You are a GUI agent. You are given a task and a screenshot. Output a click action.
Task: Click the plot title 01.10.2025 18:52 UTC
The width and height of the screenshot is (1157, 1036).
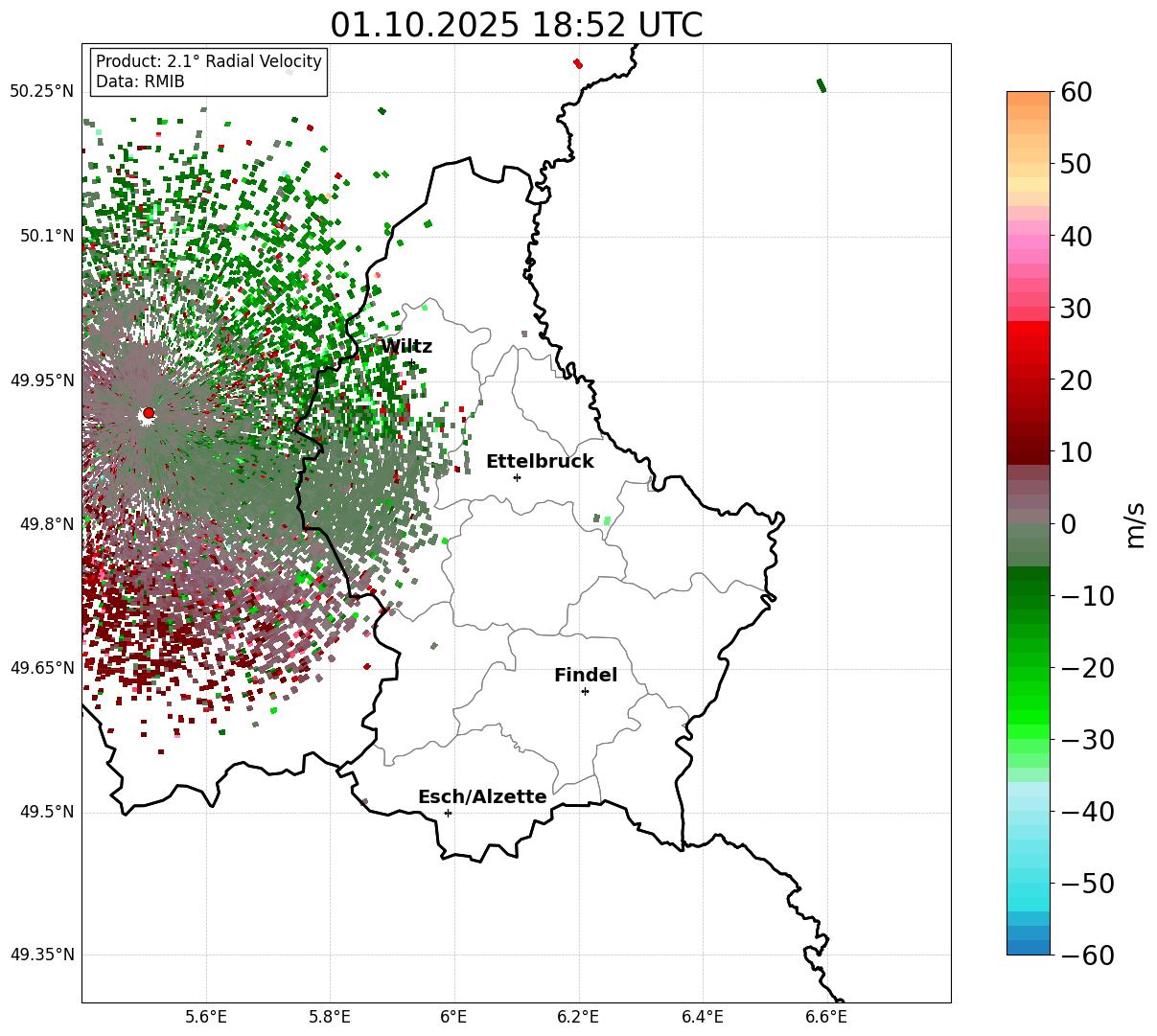click(516, 25)
